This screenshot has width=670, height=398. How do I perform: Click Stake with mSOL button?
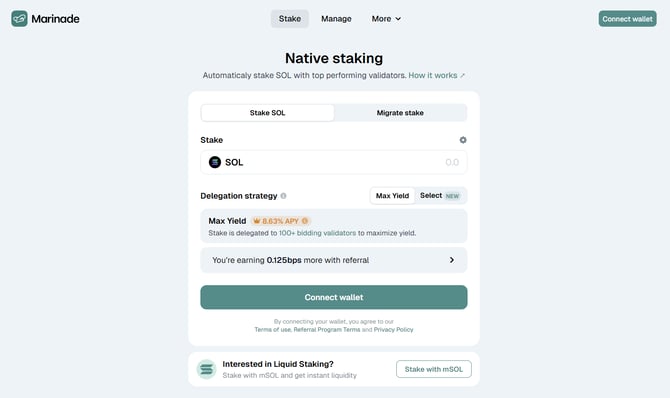tap(434, 369)
